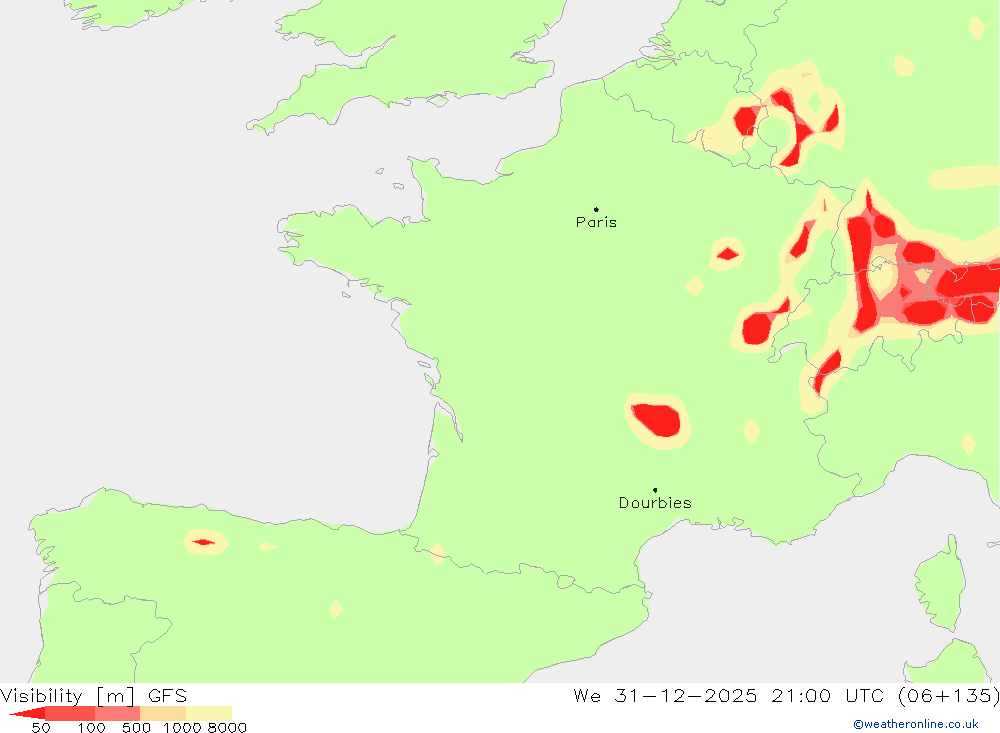Screen dimensions: 1000x733
Task: Click the darkest red legend arrow swatch
Action: (x=27, y=713)
